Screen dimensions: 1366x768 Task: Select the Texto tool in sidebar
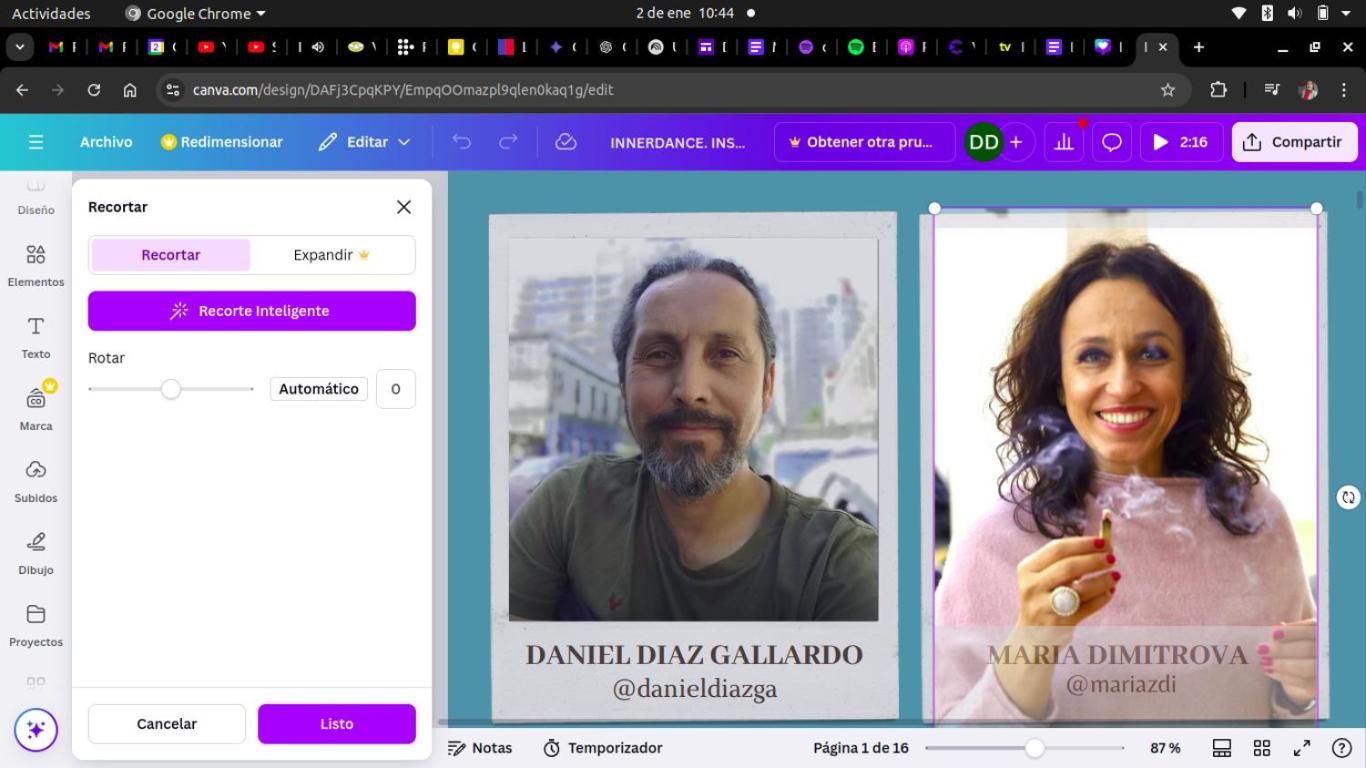tap(36, 337)
